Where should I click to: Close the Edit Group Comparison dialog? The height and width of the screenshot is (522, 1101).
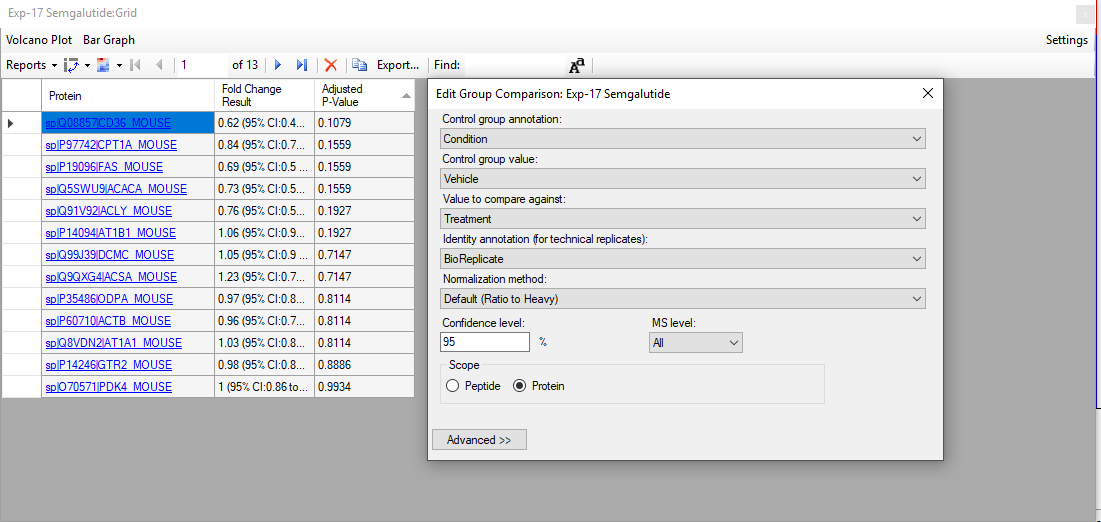(927, 93)
